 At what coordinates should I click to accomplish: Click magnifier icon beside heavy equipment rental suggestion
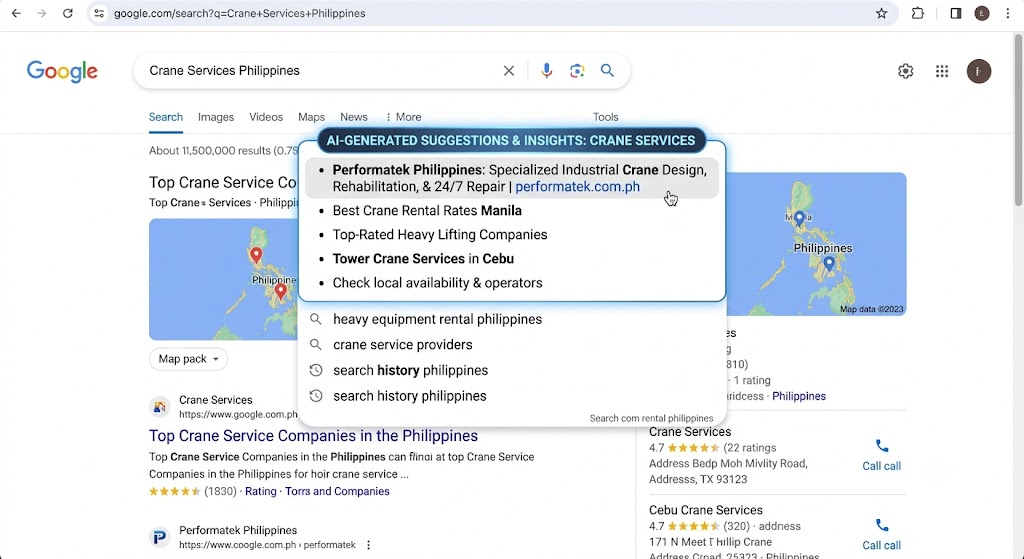click(x=315, y=319)
